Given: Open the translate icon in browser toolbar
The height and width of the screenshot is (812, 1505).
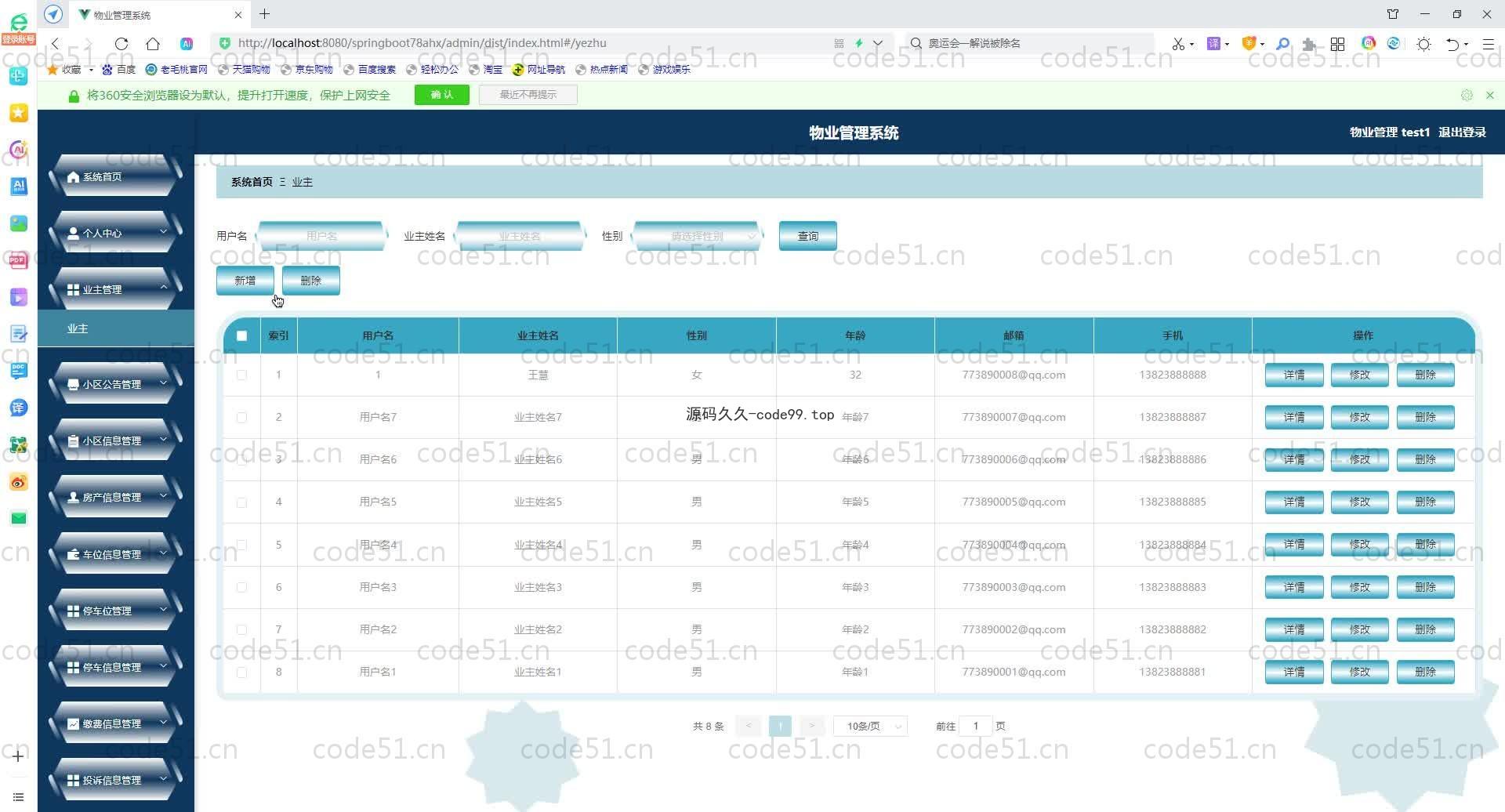Looking at the screenshot, I should tap(1213, 43).
